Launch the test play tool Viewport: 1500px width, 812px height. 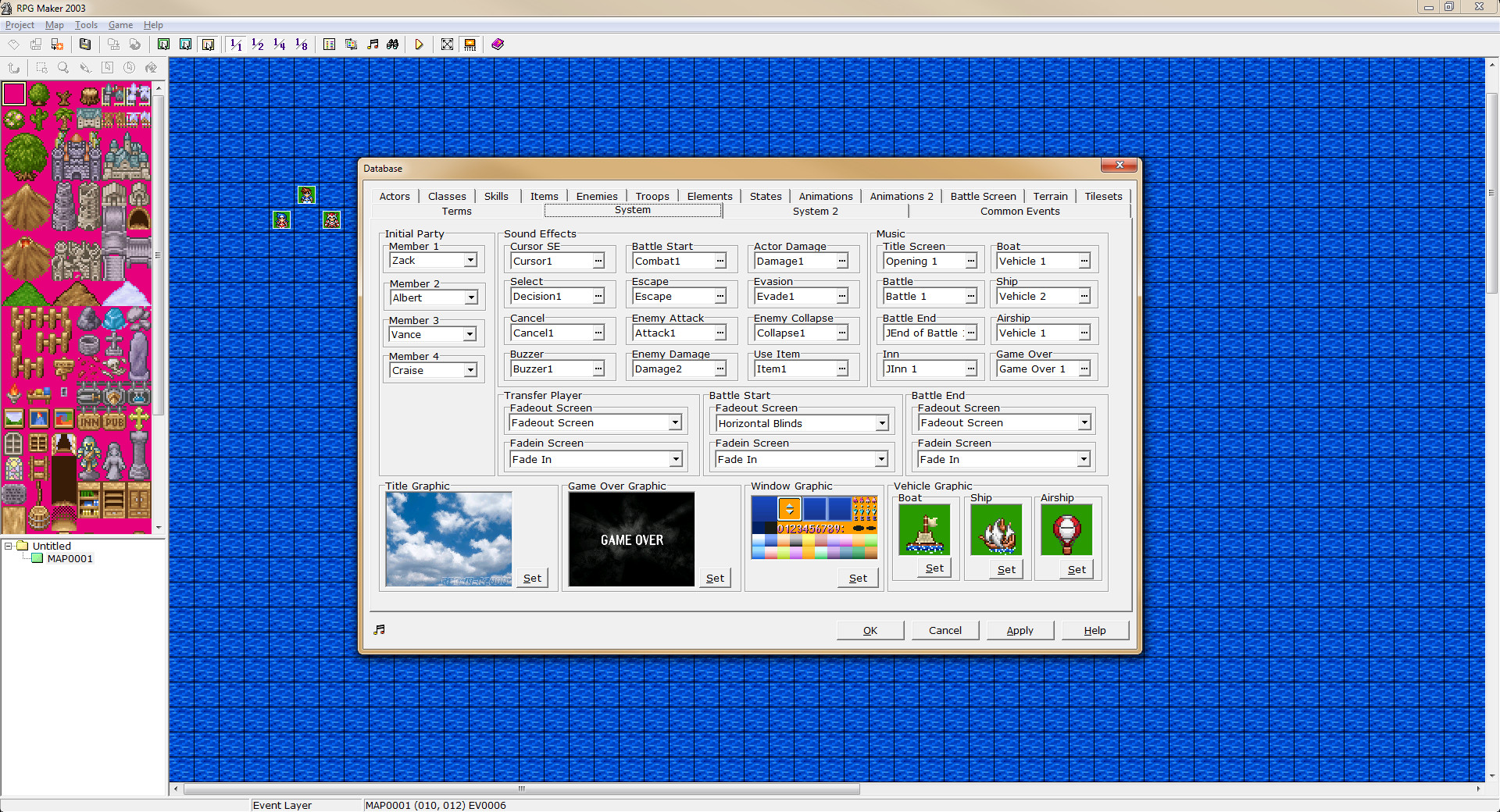(x=420, y=45)
